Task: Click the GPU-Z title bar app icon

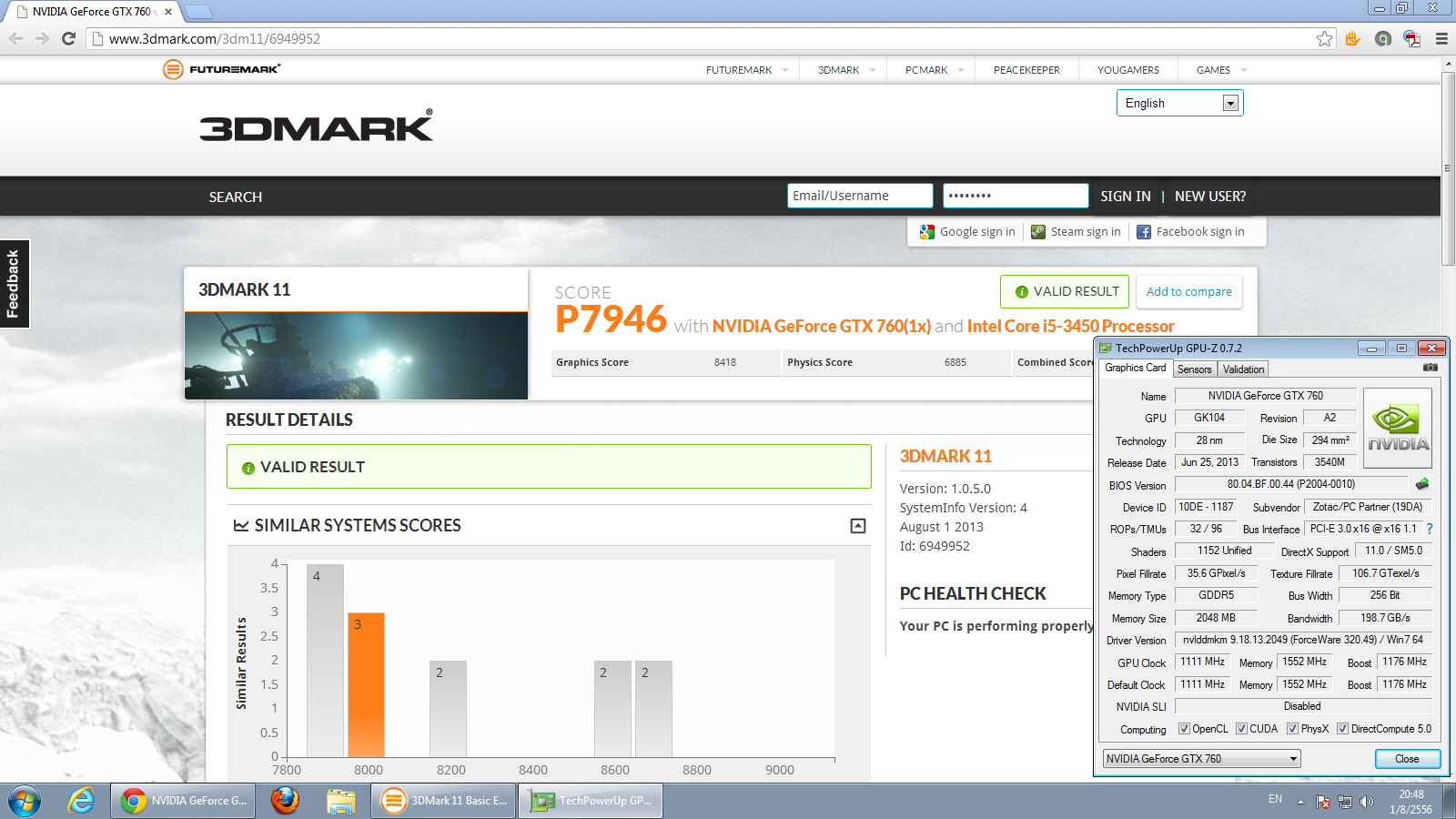Action: pos(1106,348)
